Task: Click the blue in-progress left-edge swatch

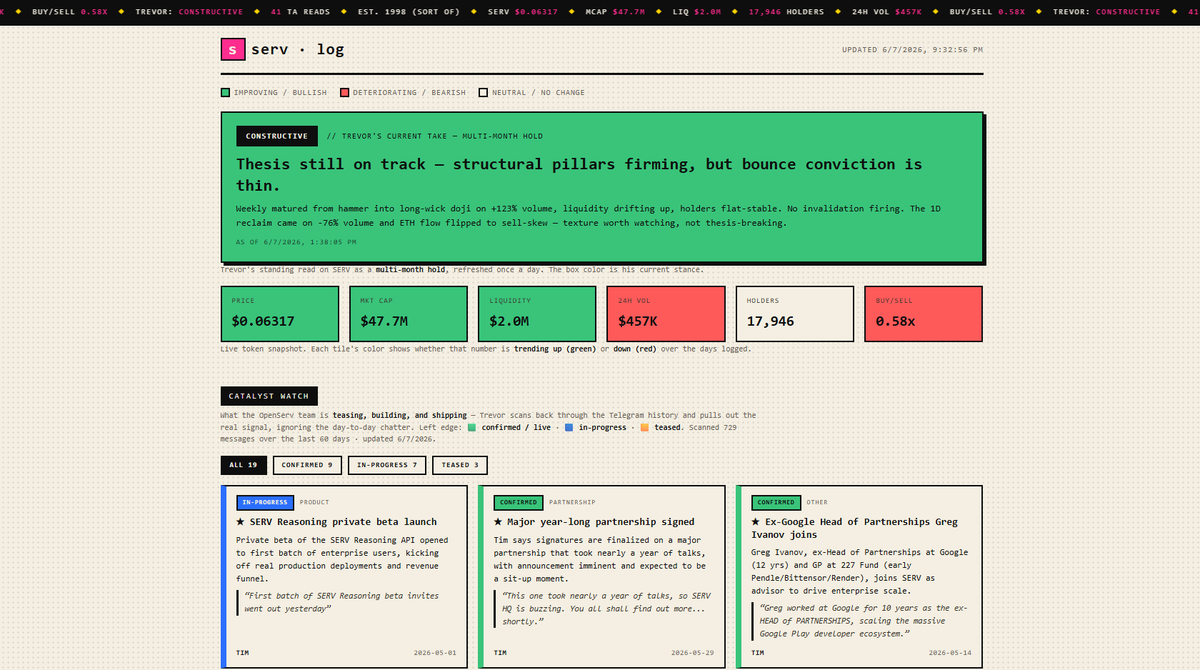Action: point(568,427)
